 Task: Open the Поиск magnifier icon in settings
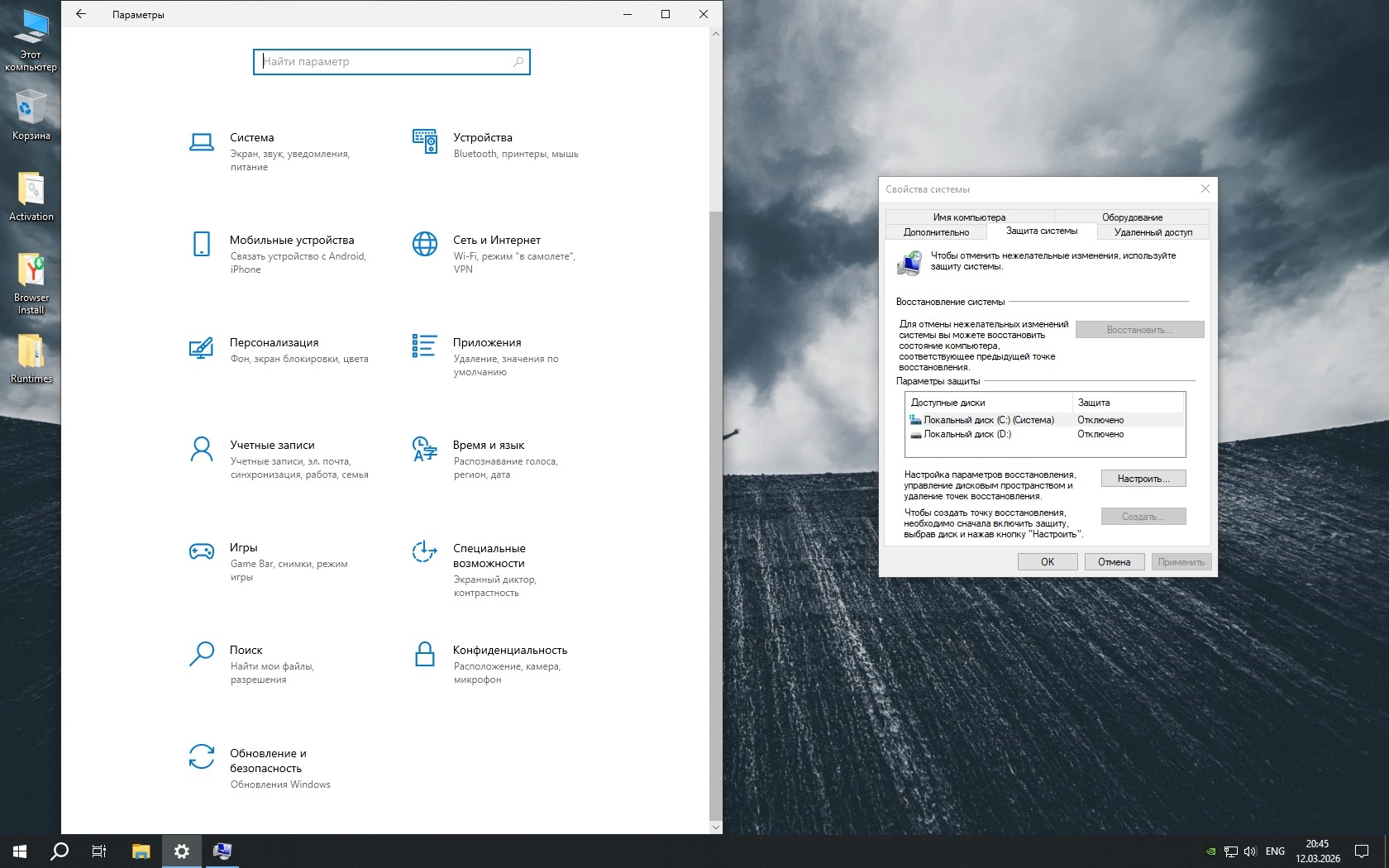[x=202, y=654]
